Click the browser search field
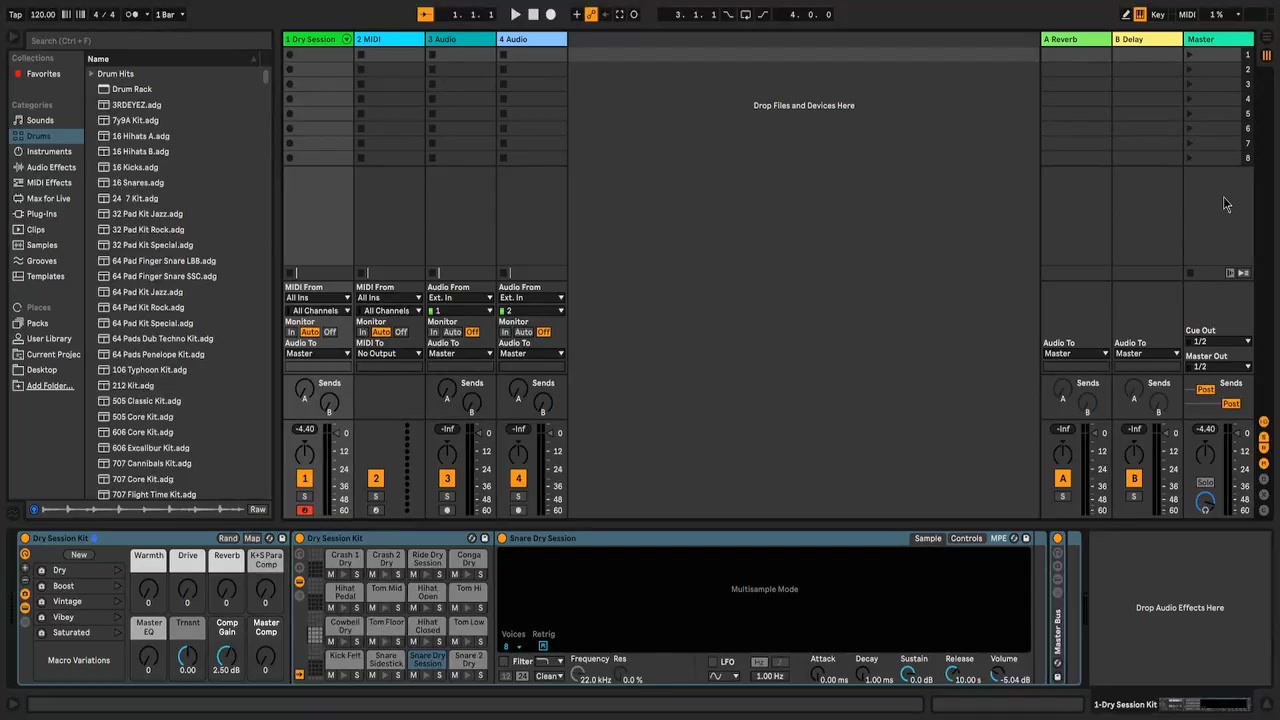 [140, 41]
